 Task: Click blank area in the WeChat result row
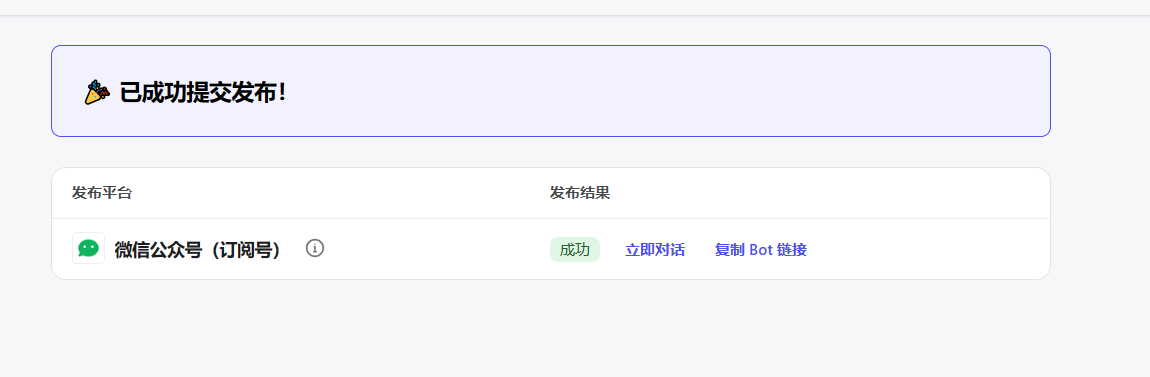click(924, 249)
